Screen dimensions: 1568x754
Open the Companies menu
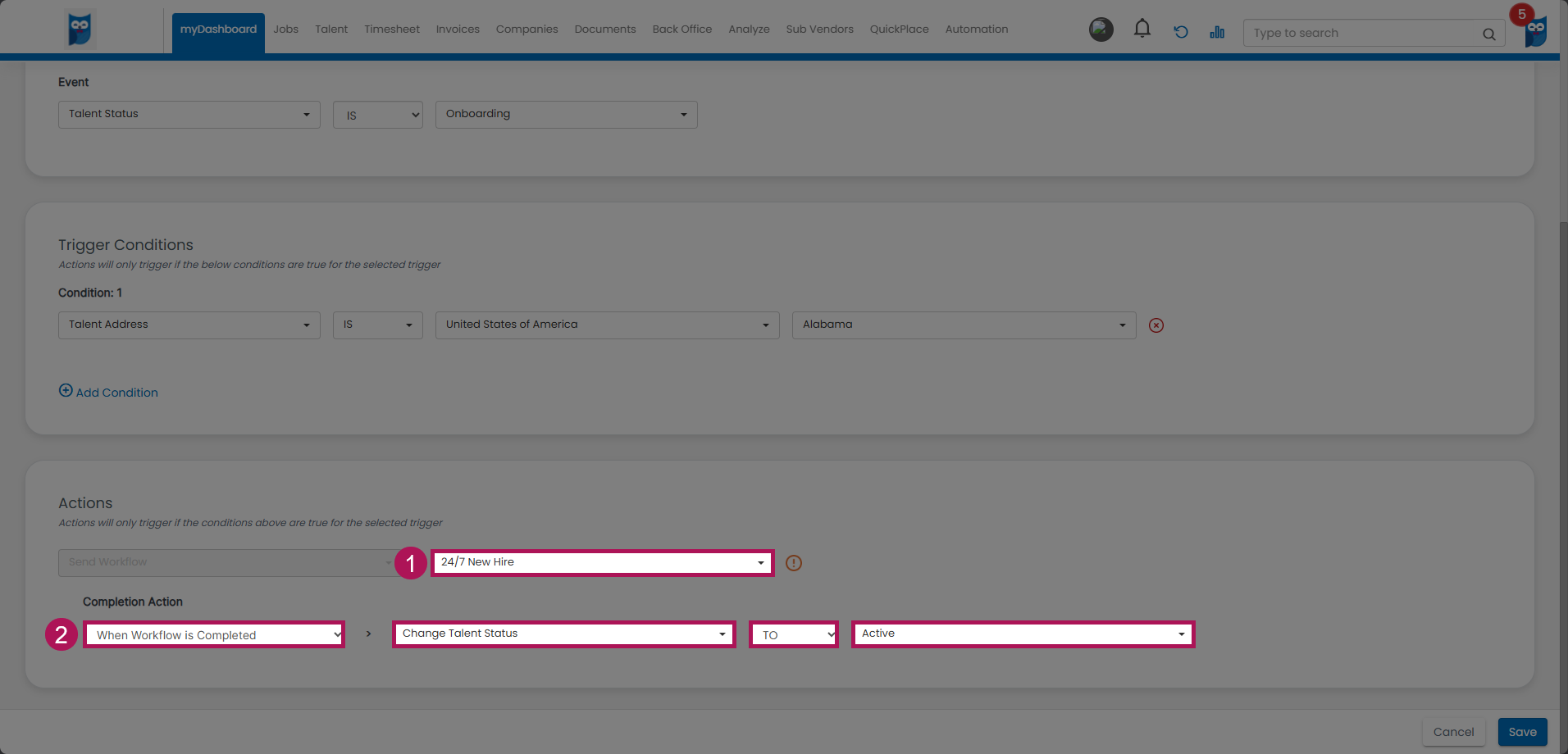(x=526, y=30)
